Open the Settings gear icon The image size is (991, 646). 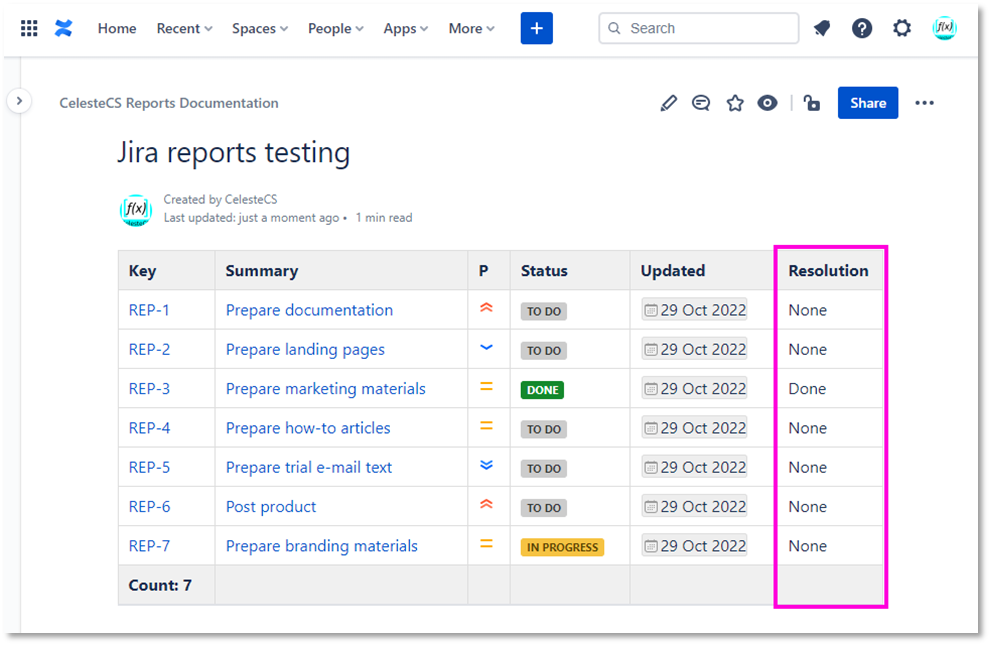coord(902,28)
